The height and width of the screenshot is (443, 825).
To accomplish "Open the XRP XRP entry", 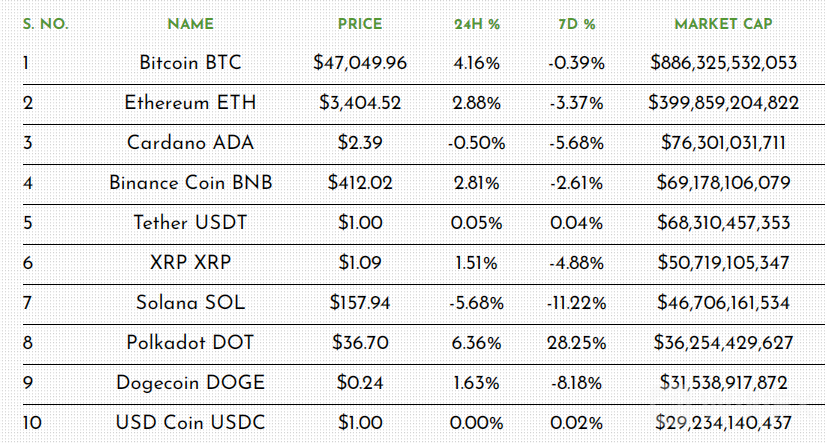I will point(190,263).
